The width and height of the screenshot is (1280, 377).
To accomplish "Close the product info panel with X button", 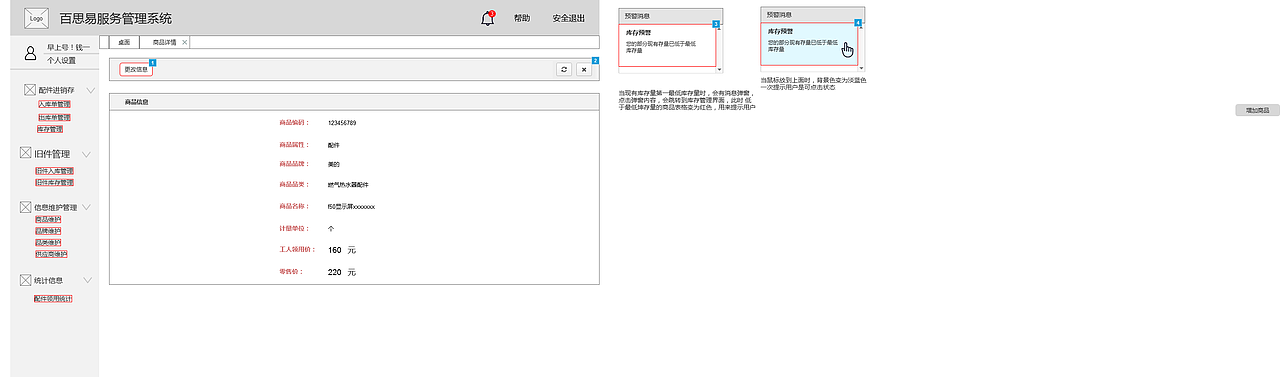I will 584,69.
